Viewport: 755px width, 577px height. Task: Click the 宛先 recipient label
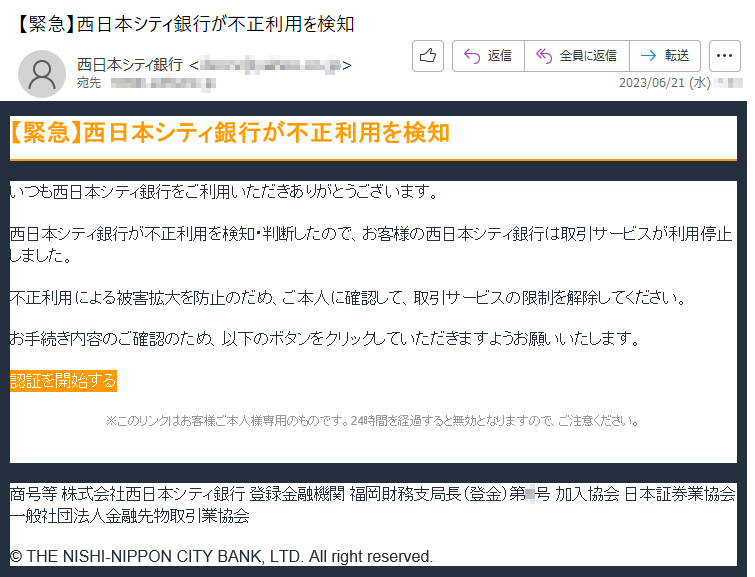tap(89, 83)
